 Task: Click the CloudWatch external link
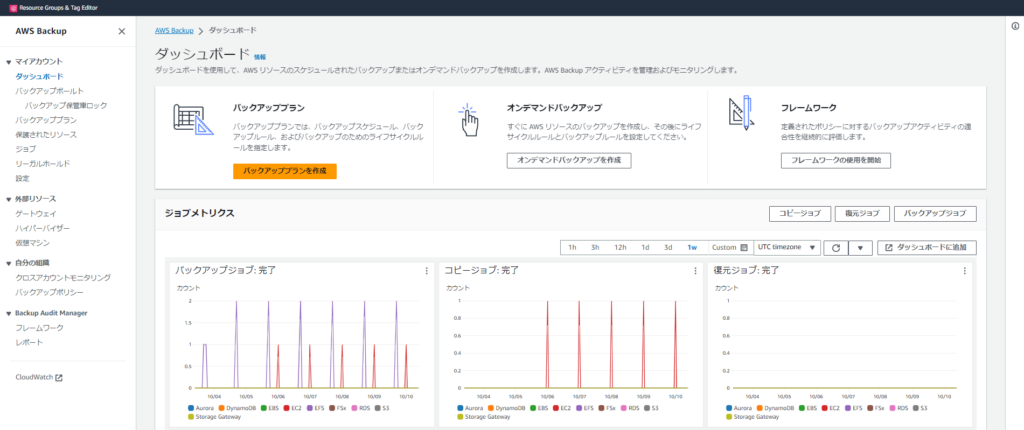click(x=39, y=378)
